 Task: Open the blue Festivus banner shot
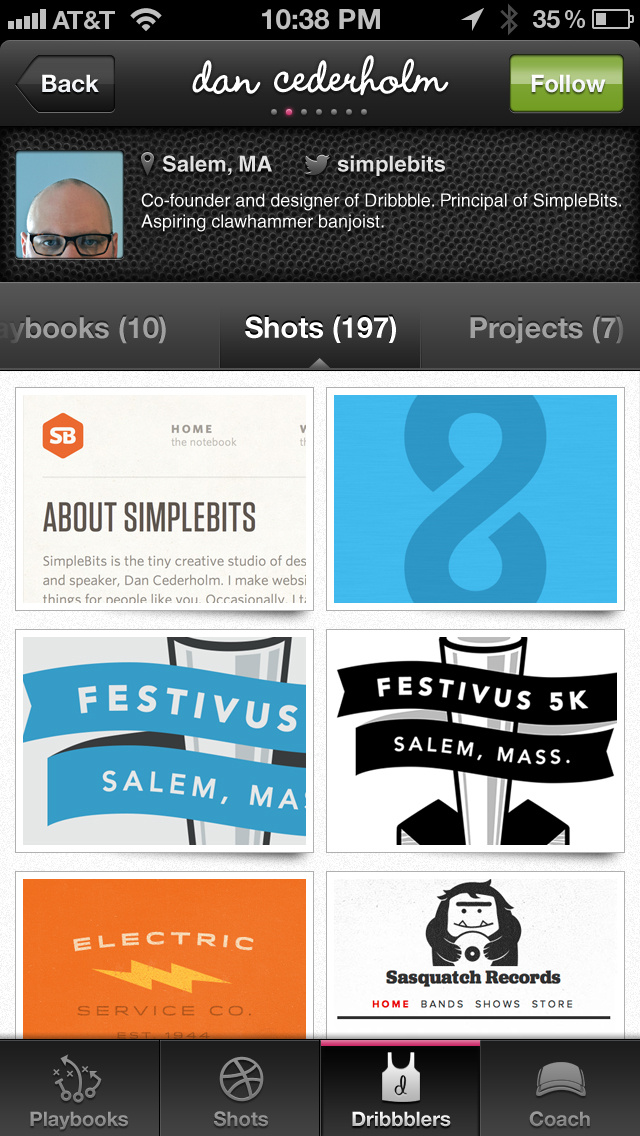tap(164, 740)
